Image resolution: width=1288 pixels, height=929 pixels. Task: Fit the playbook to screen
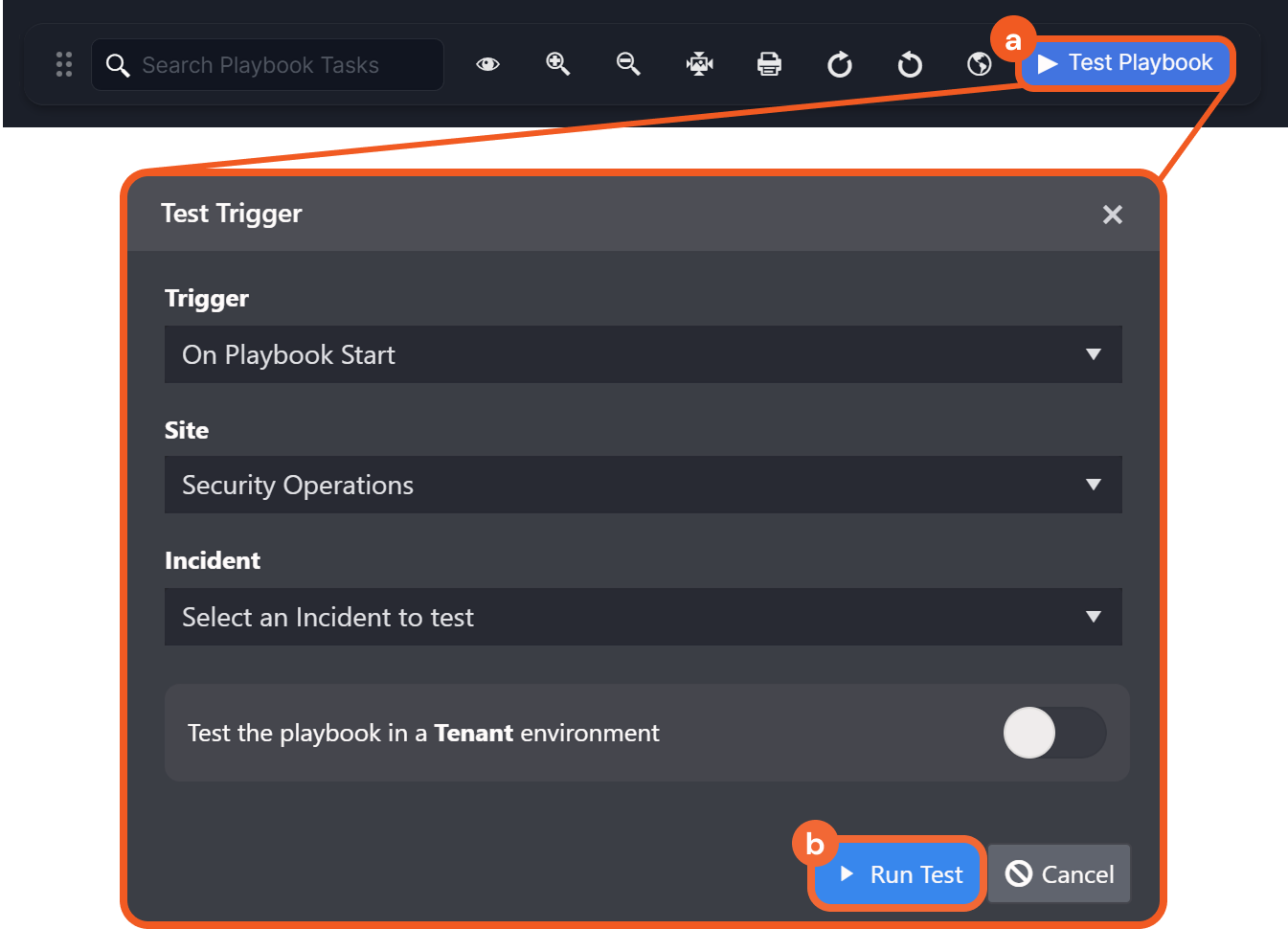(x=700, y=64)
